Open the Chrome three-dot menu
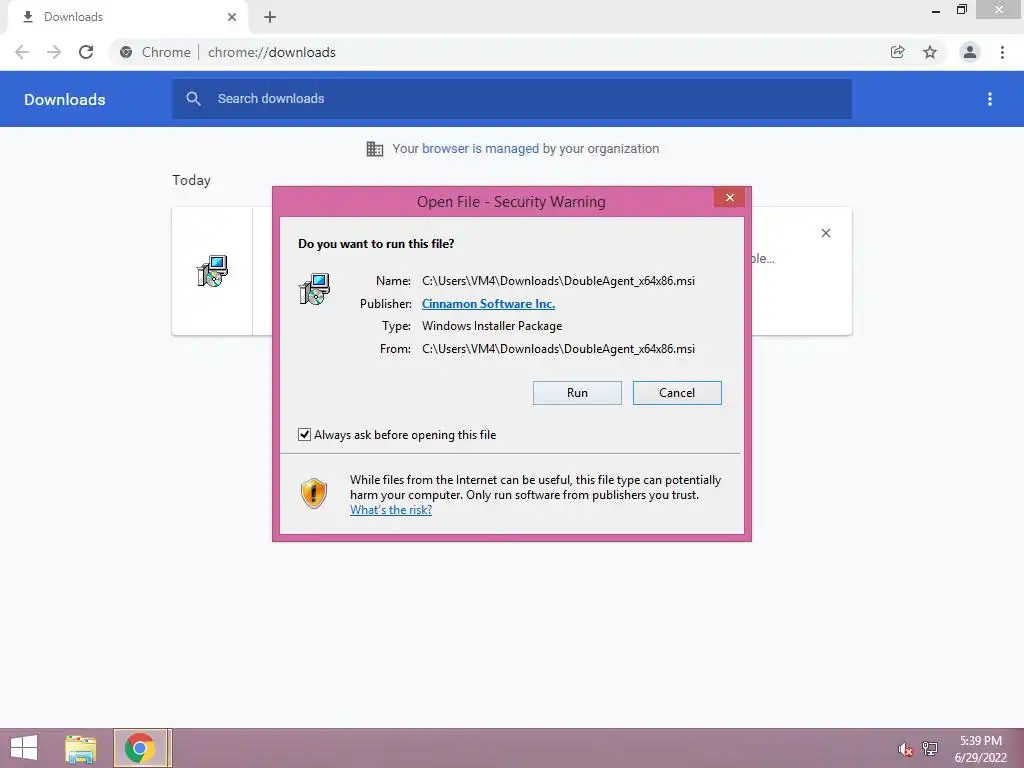This screenshot has height=768, width=1024. (x=1002, y=52)
